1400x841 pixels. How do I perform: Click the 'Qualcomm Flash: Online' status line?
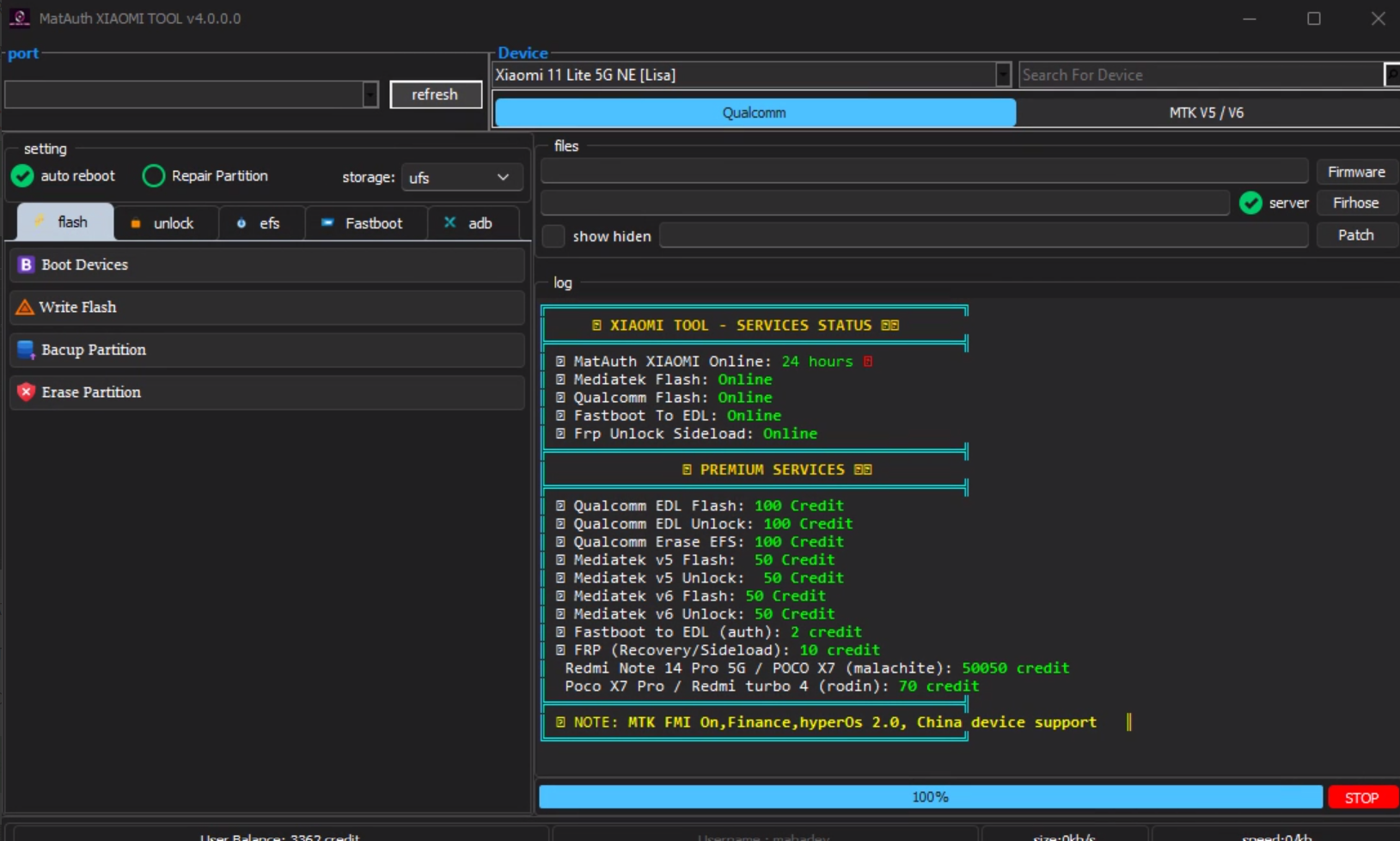pyautogui.click(x=664, y=398)
